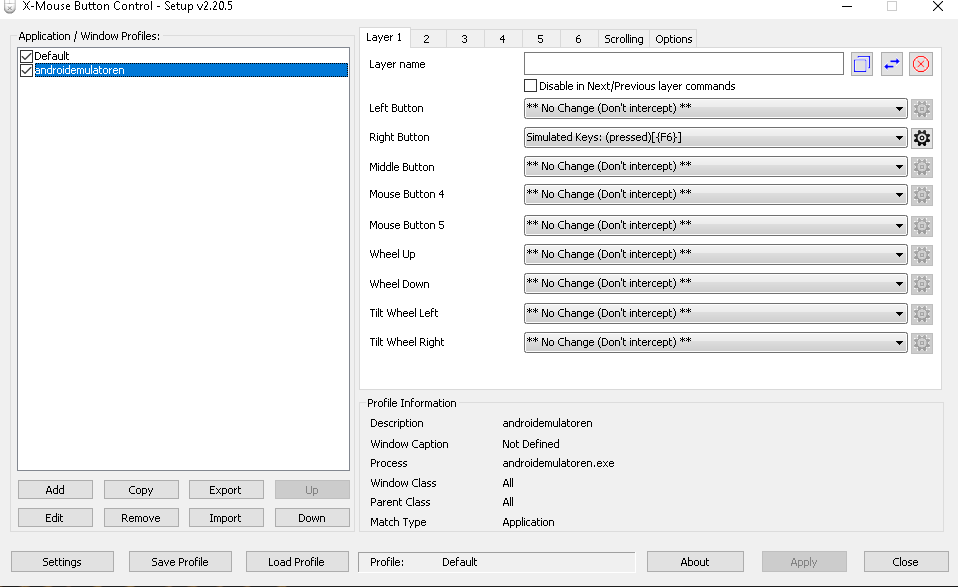Open the Scrolling tab

coord(623,39)
